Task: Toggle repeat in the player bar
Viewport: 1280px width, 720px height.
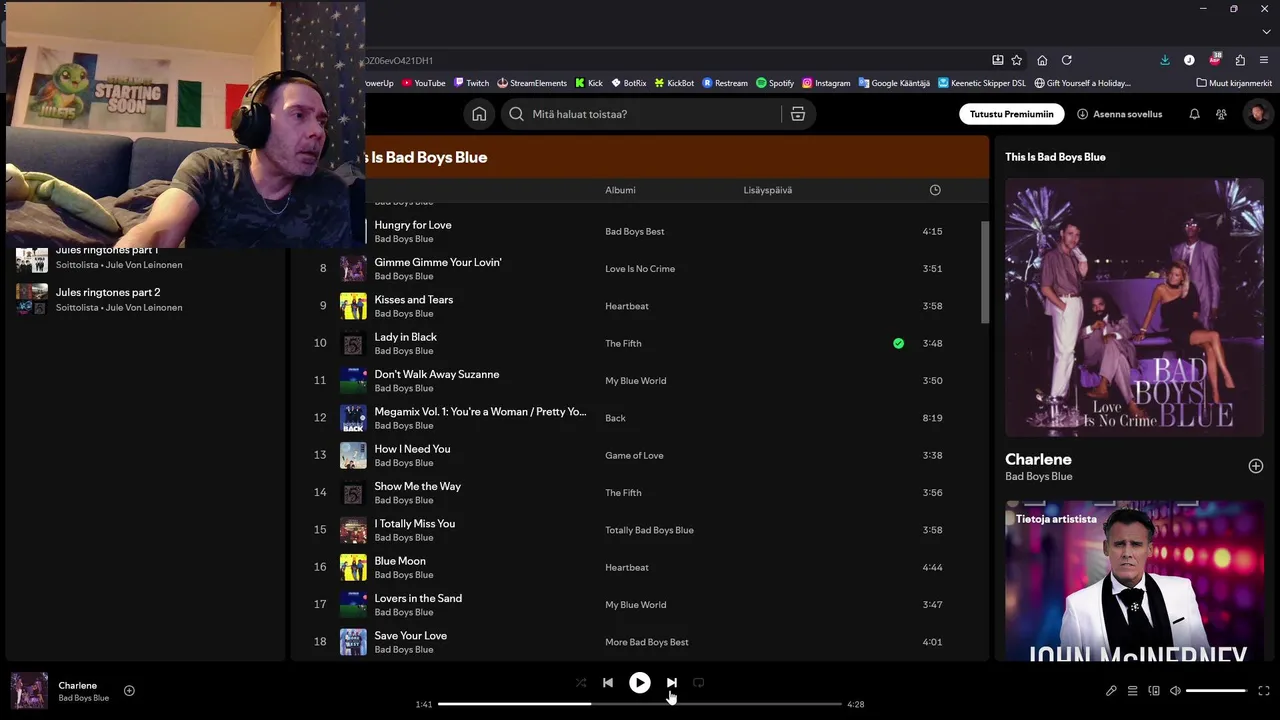Action: (699, 683)
